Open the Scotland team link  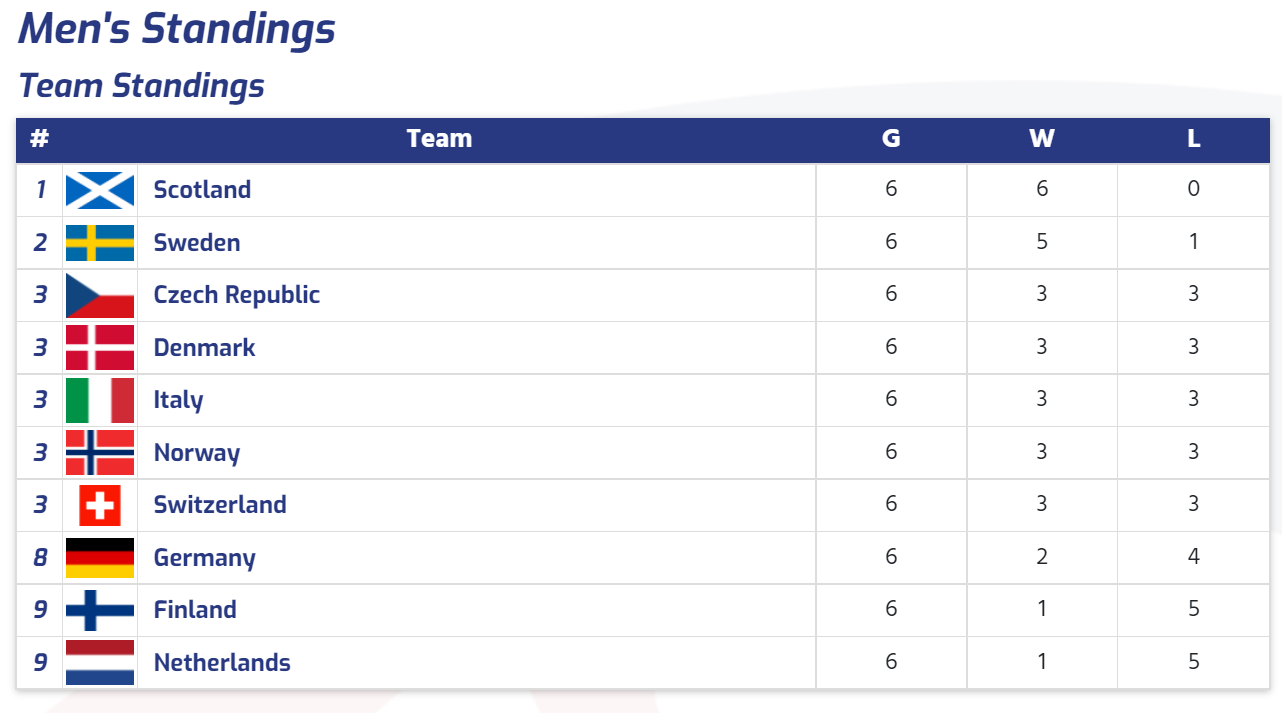coord(202,190)
